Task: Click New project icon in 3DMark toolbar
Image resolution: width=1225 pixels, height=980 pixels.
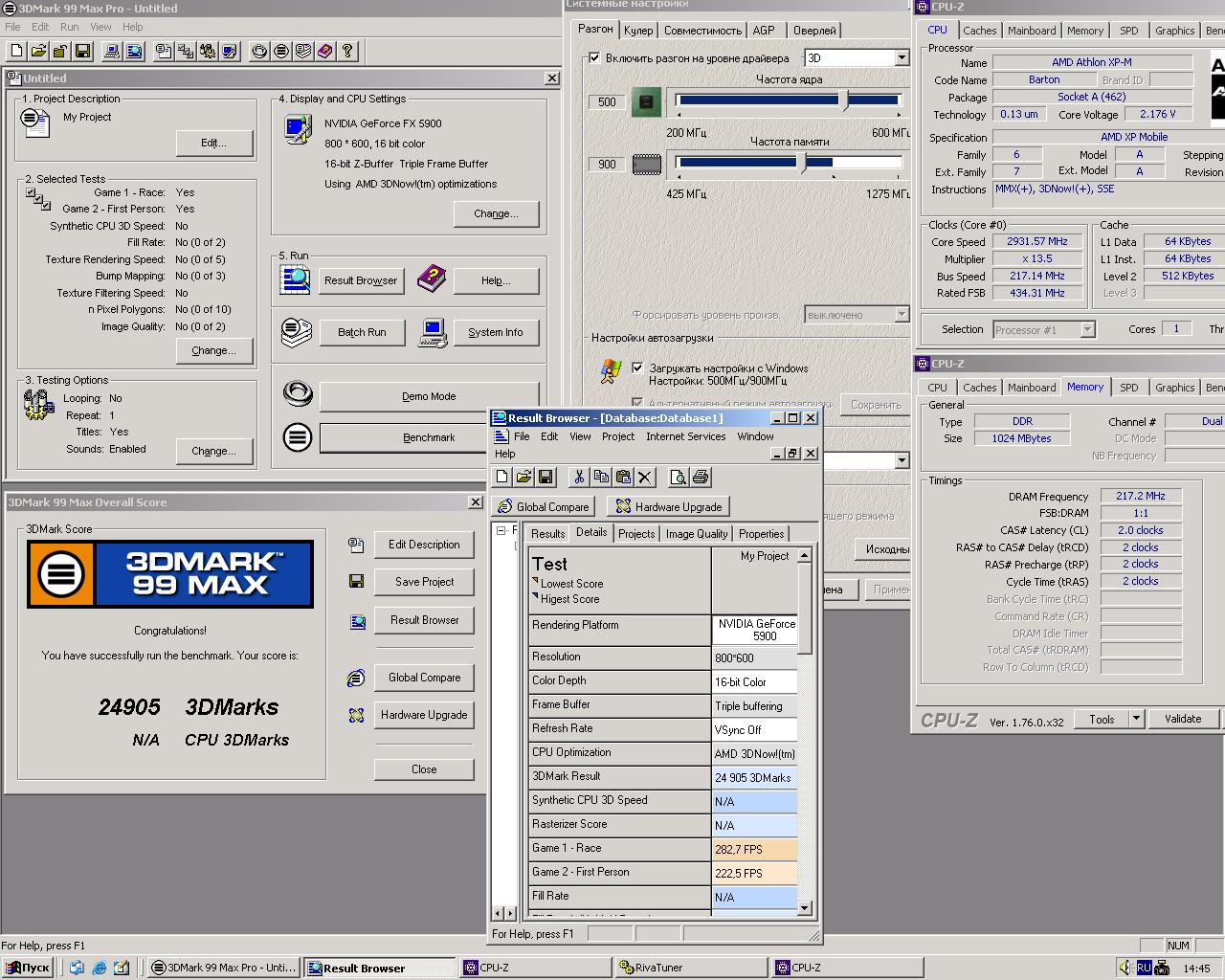Action: pos(18,51)
